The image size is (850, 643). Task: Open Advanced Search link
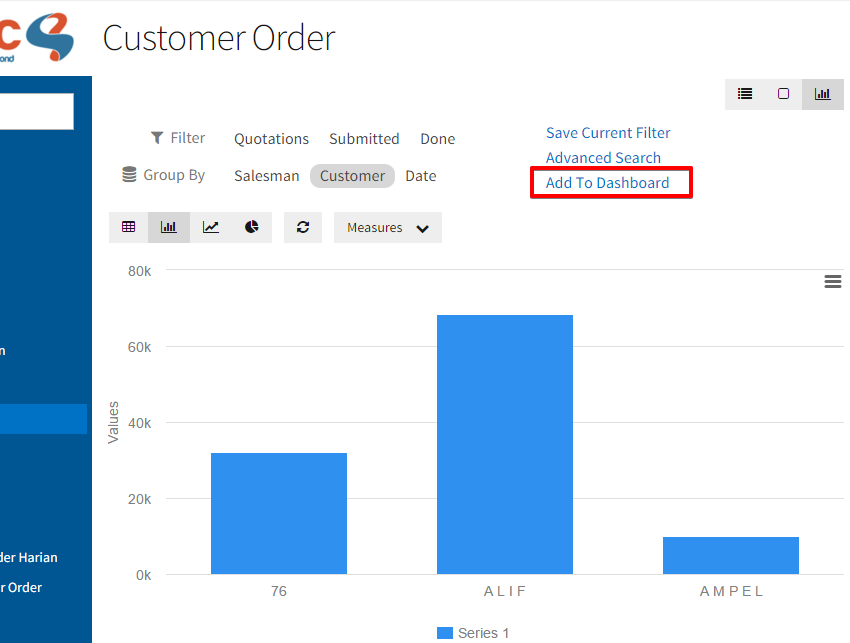tap(603, 158)
